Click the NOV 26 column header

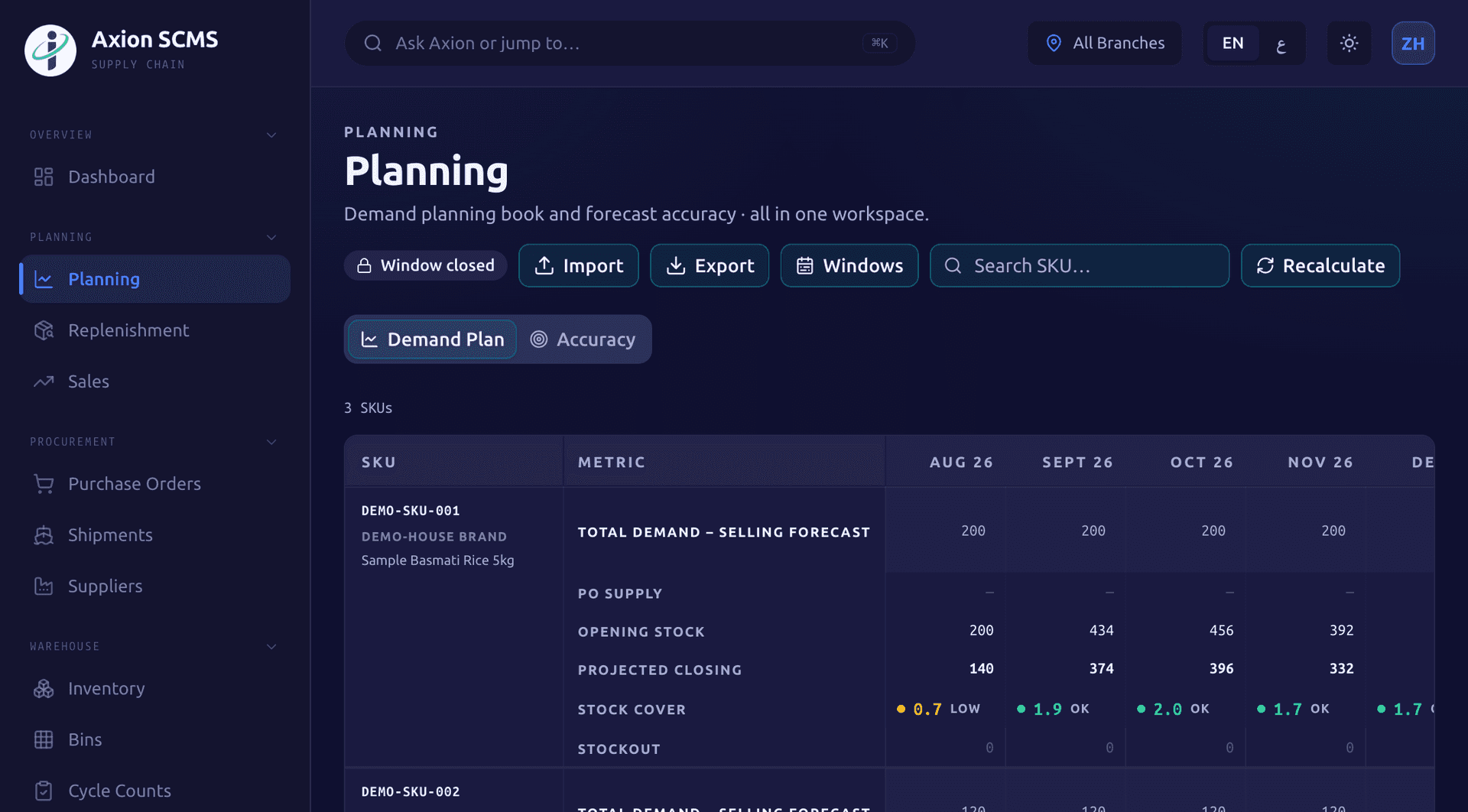[x=1320, y=463]
